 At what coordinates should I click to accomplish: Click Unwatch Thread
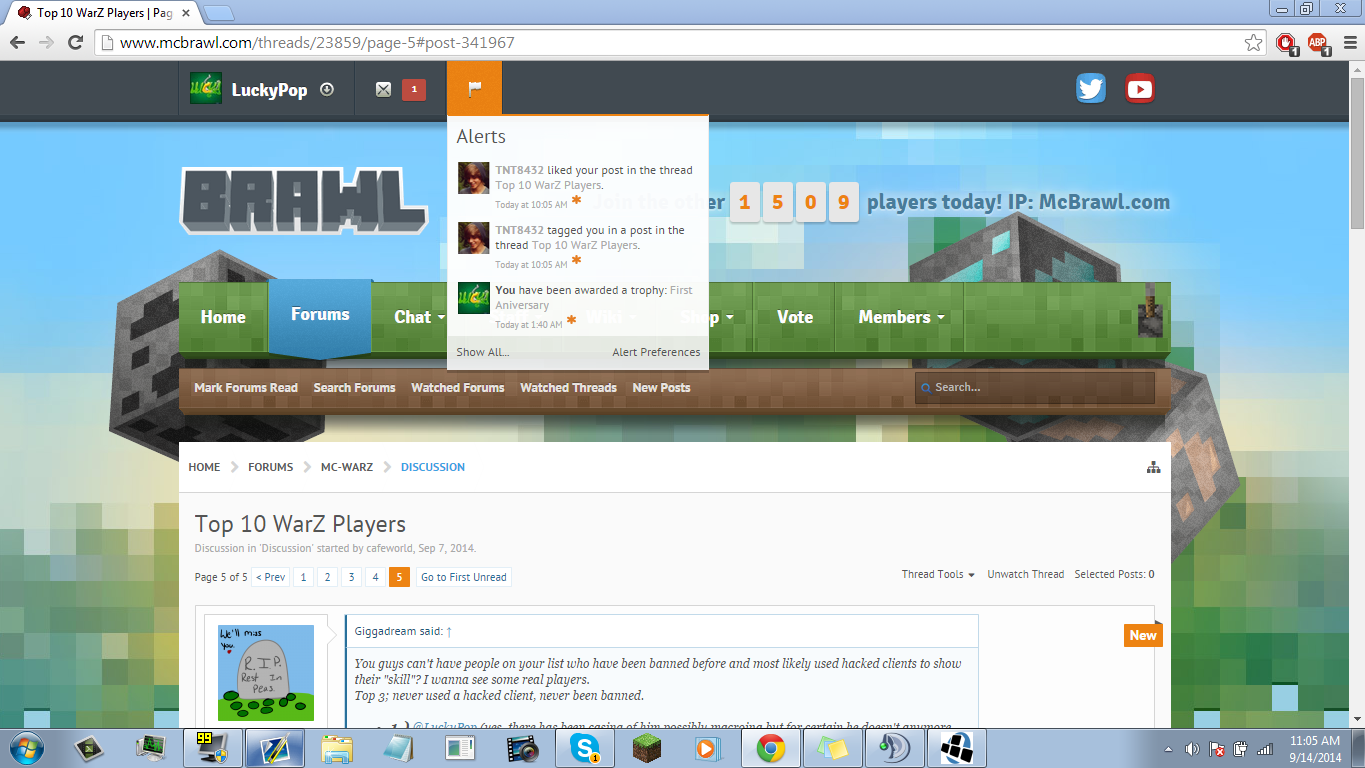[1025, 574]
